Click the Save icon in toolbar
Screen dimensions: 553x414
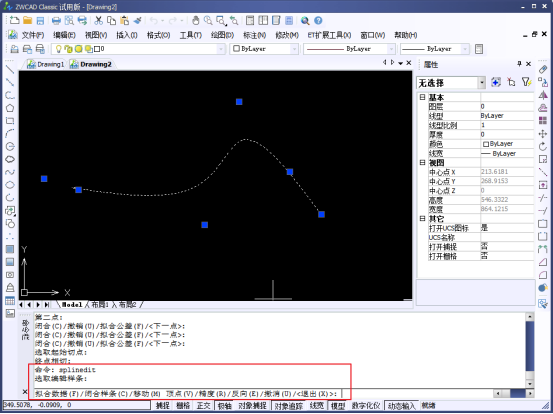pyautogui.click(x=40, y=20)
